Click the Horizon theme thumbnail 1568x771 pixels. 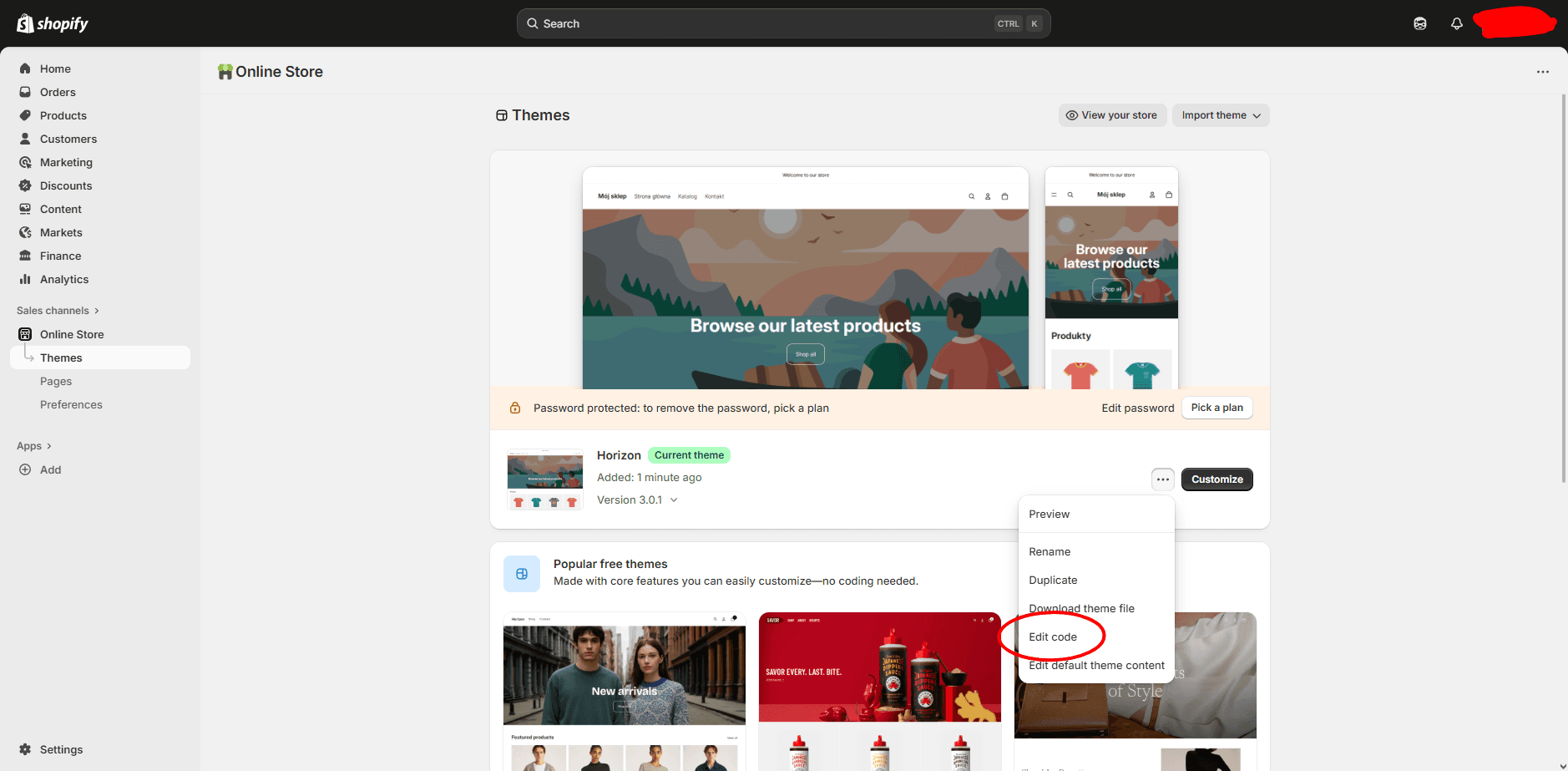click(544, 479)
